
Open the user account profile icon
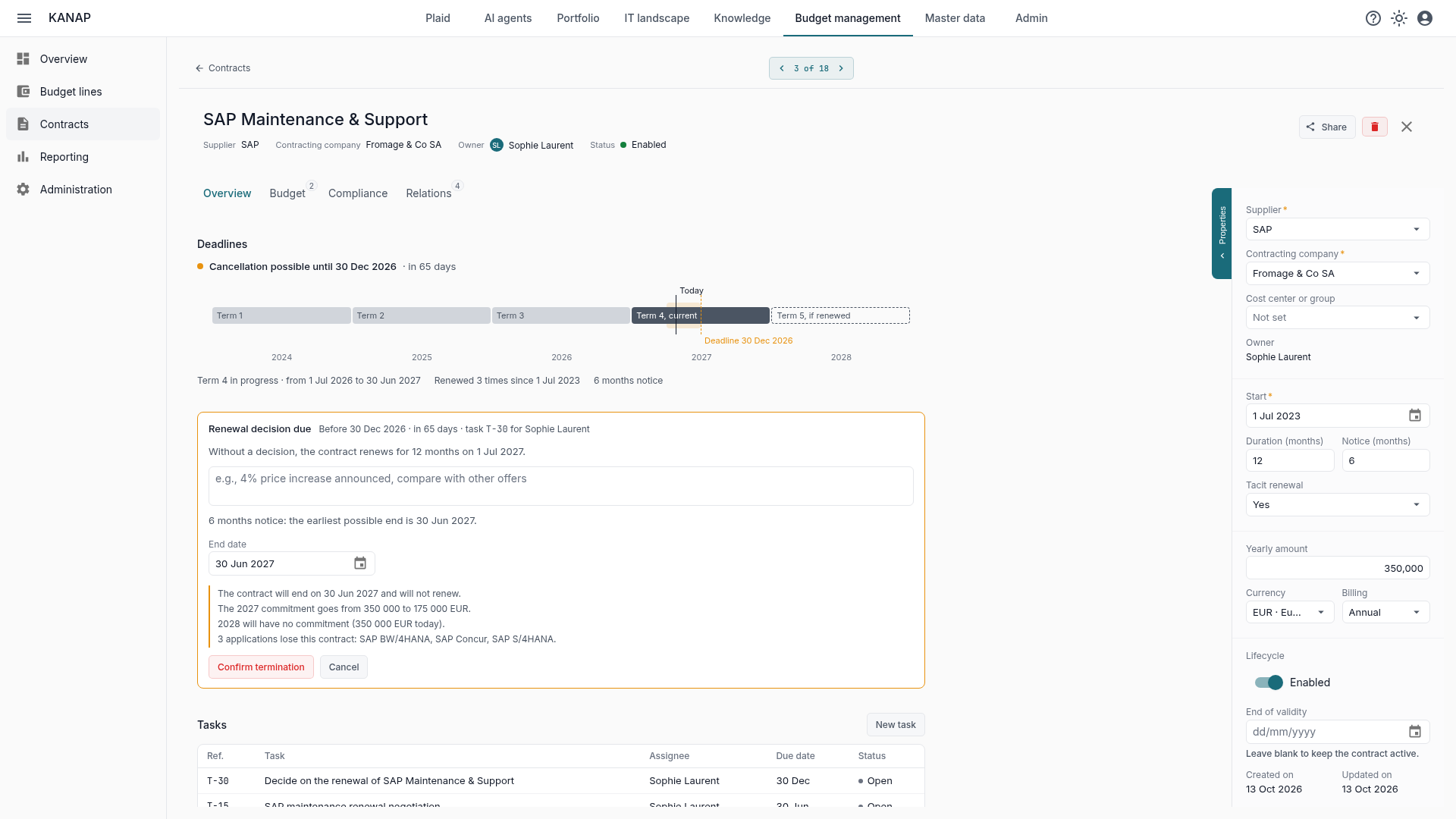point(1425,18)
